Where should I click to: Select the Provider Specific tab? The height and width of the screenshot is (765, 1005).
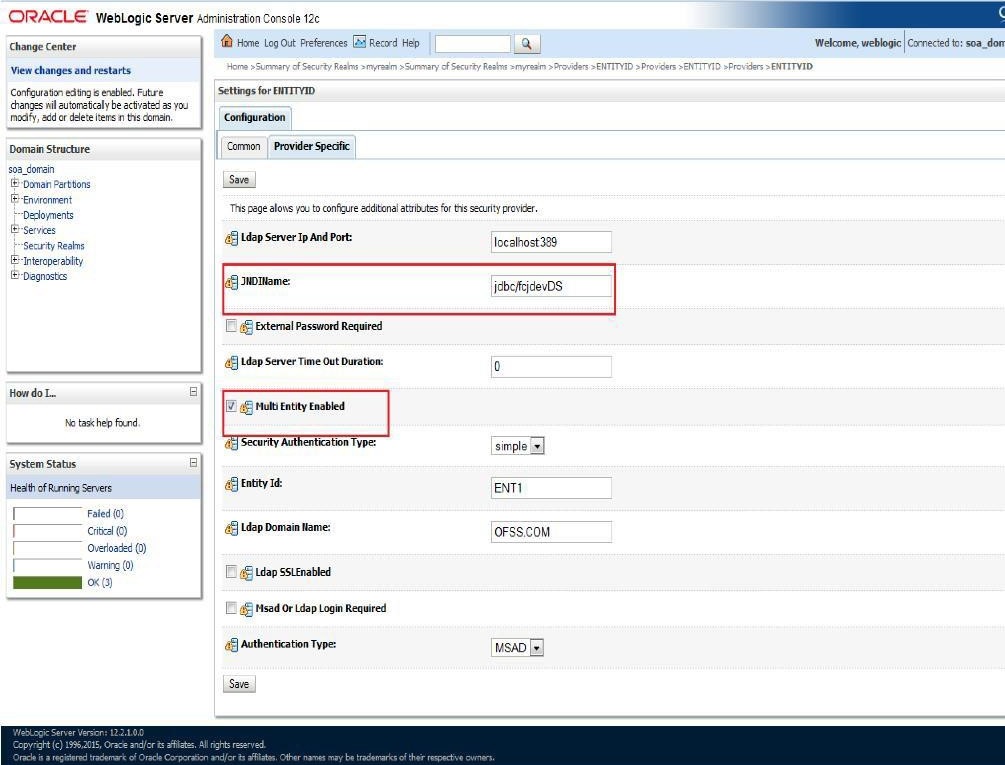(311, 147)
